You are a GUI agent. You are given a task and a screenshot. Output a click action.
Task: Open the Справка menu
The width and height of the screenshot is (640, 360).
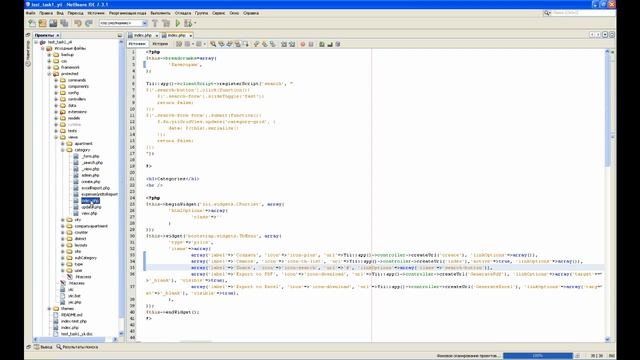point(251,13)
